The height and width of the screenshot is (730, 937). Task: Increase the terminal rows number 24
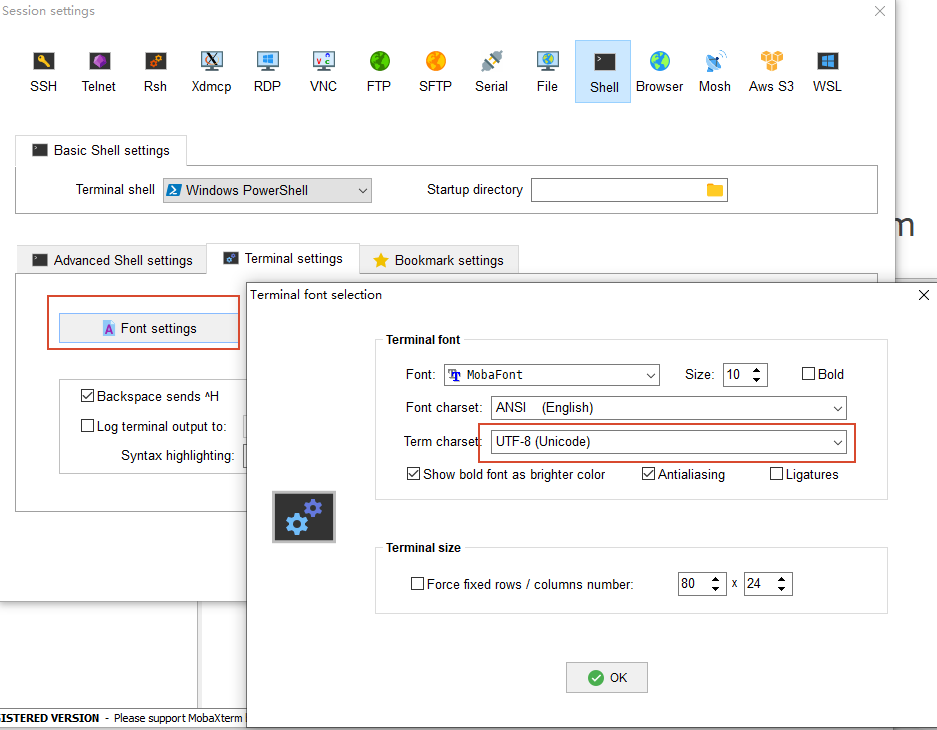coord(781,579)
